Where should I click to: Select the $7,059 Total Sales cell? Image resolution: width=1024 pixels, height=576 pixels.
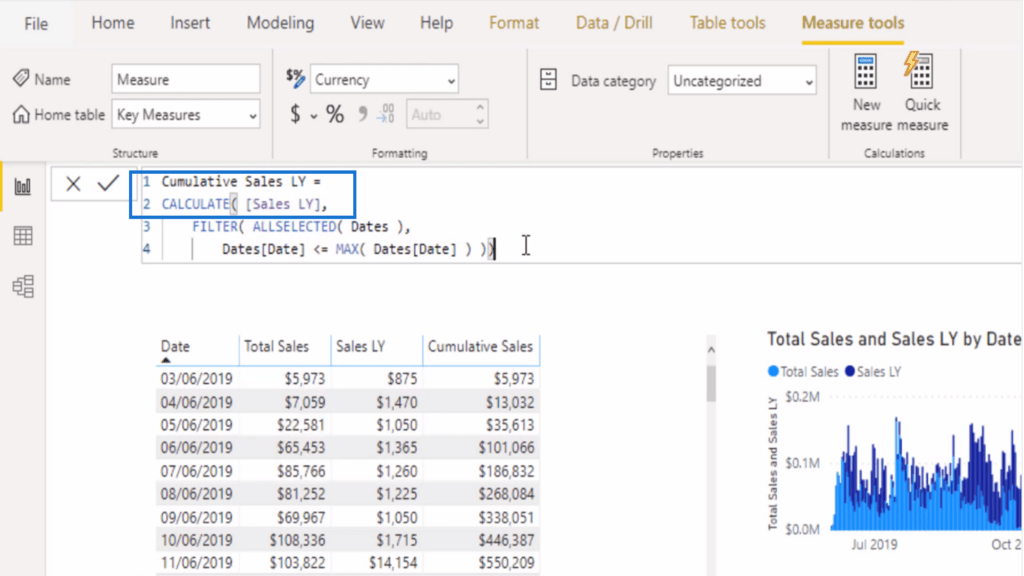[x=304, y=402]
